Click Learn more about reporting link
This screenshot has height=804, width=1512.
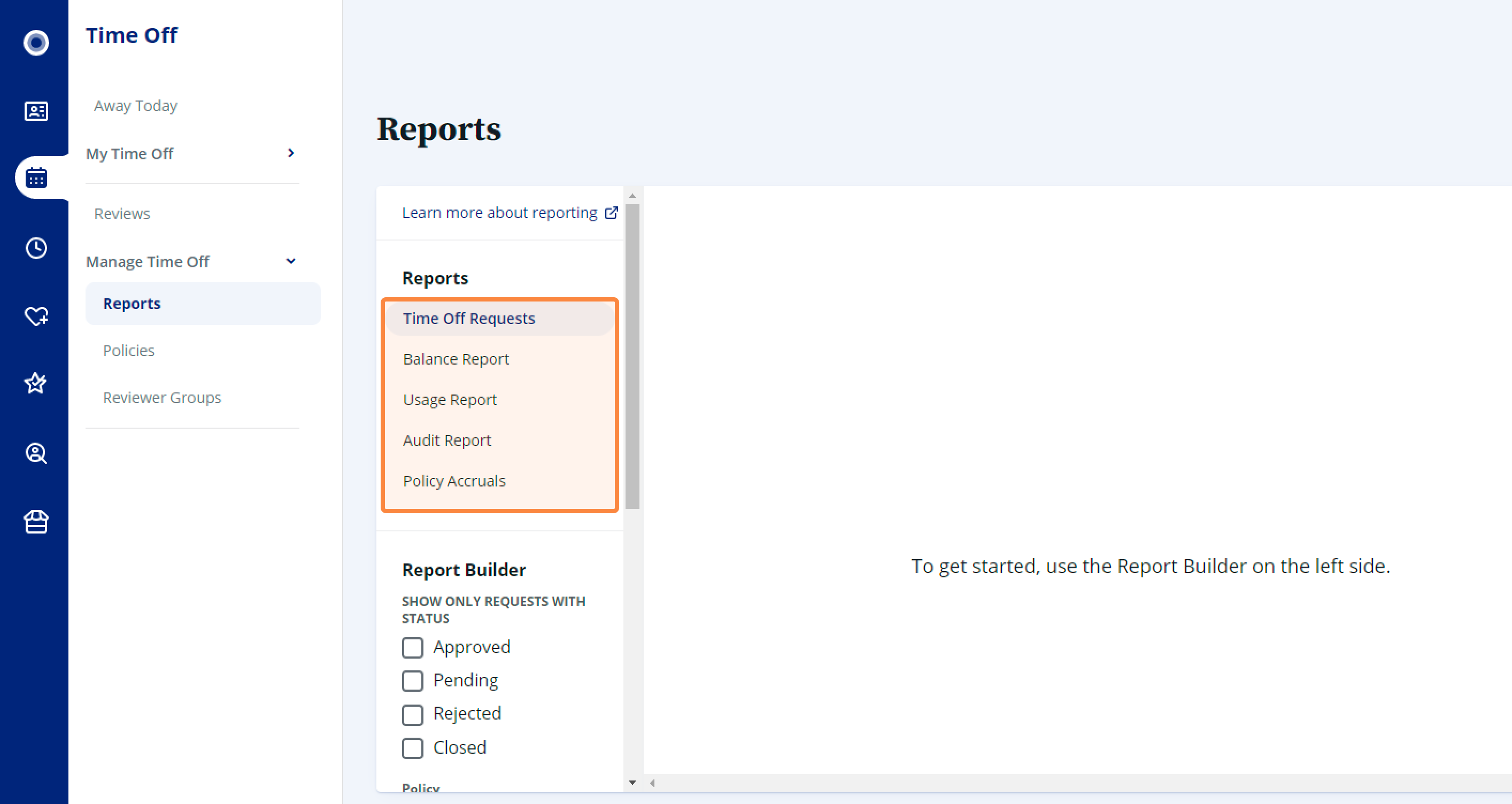[499, 212]
